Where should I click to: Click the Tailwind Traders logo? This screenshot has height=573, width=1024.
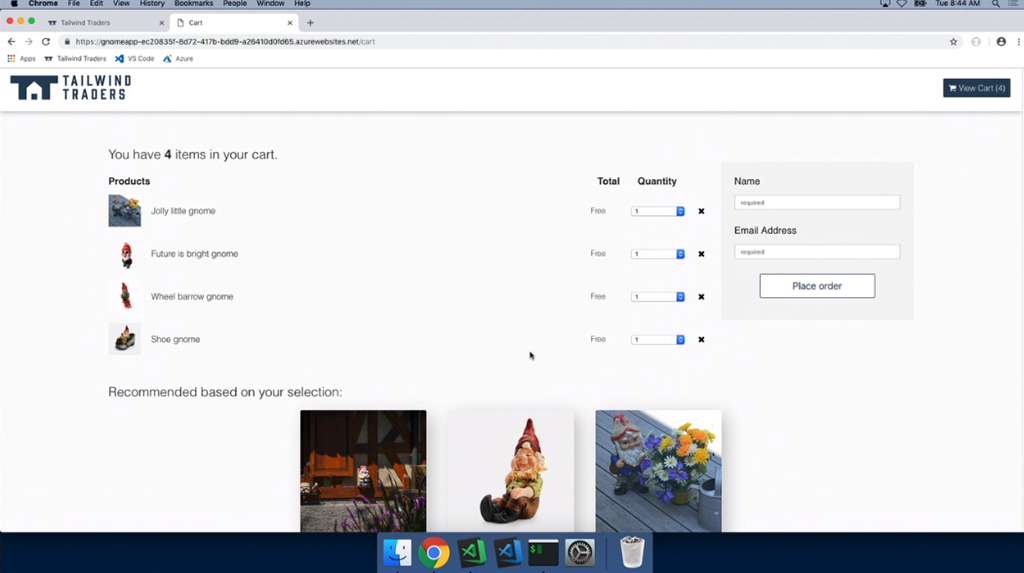point(70,88)
